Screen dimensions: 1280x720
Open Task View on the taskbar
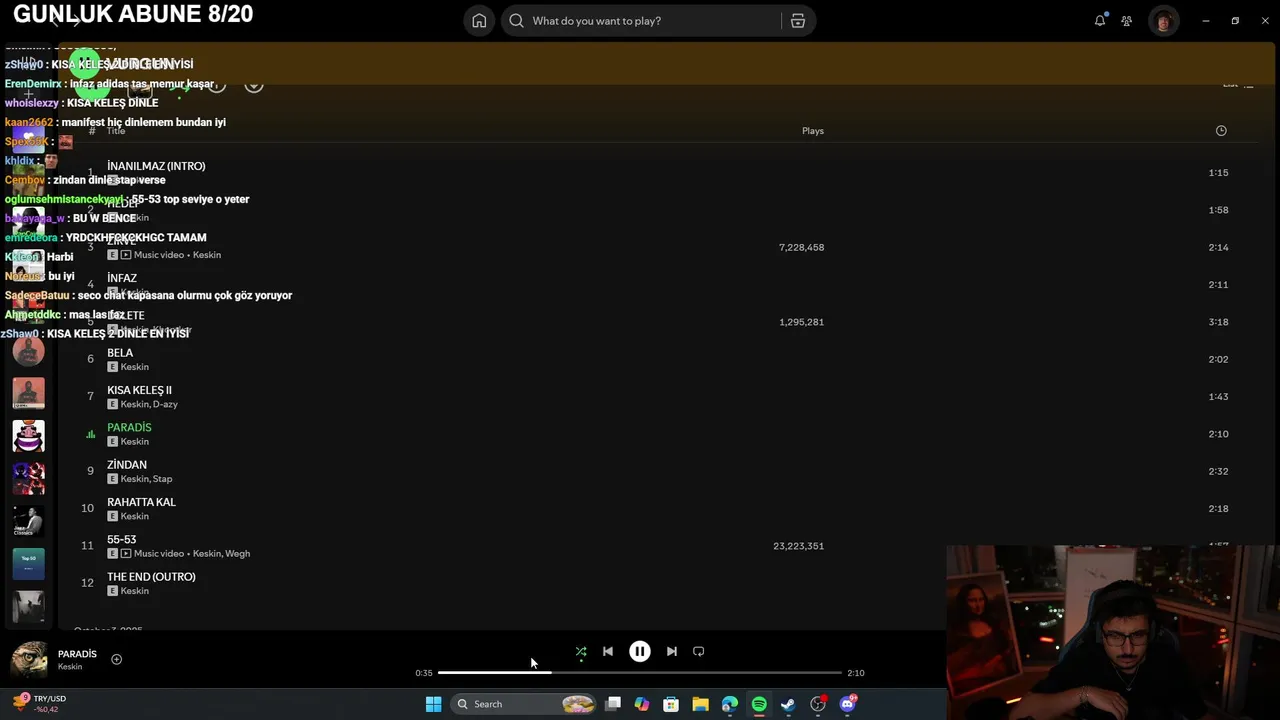click(x=613, y=704)
